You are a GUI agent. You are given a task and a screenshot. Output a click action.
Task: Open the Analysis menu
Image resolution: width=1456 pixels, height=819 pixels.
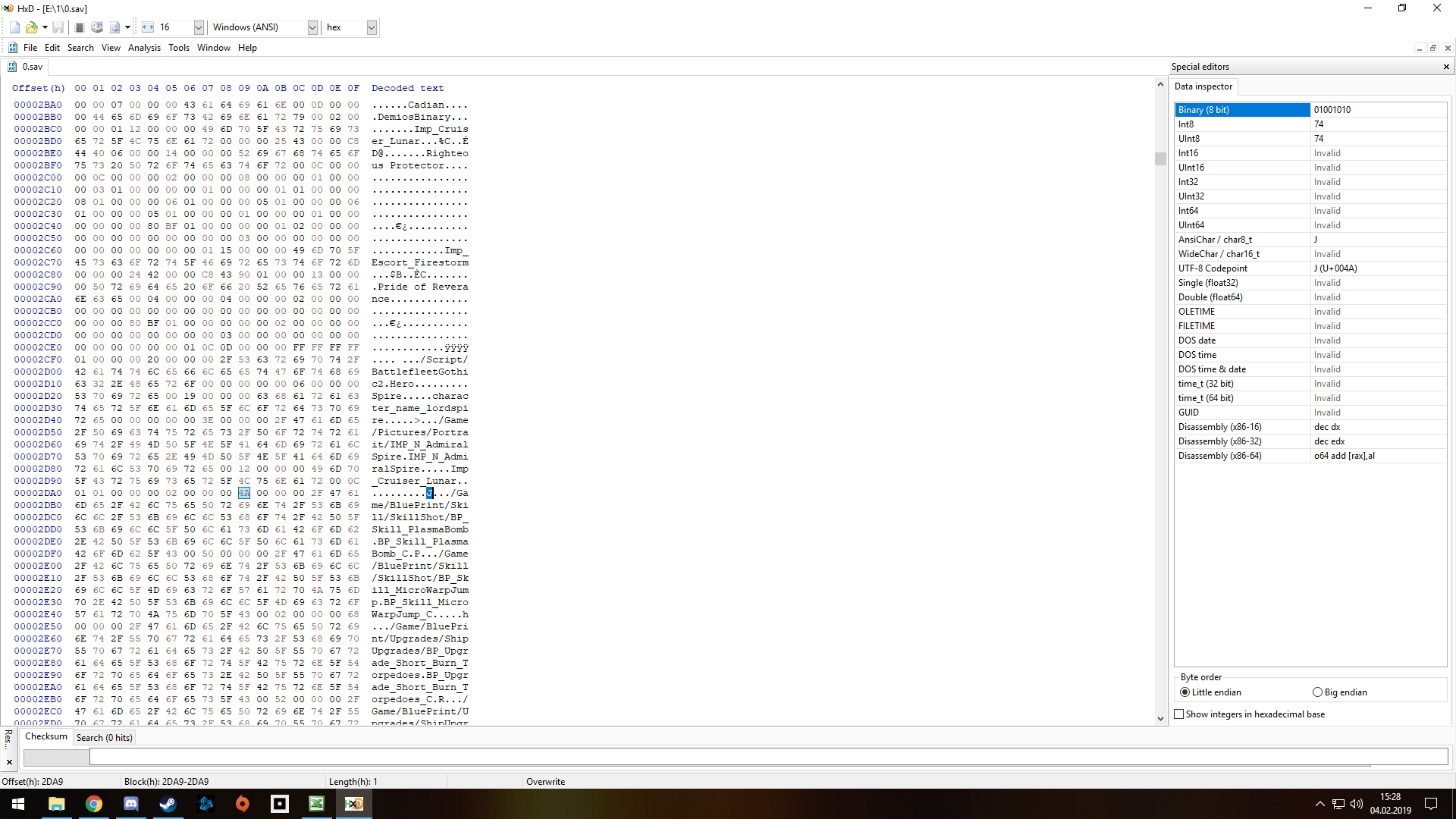pos(144,48)
